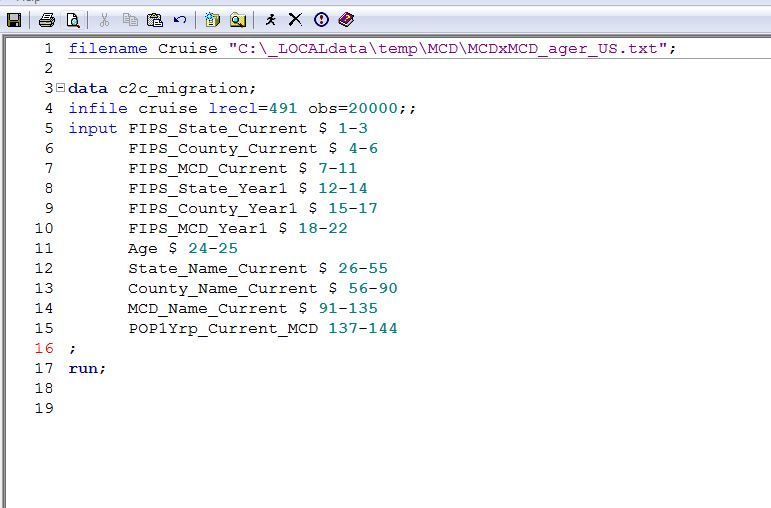This screenshot has width=771, height=508.
Task: Open Print Preview from the toolbar
Action: pos(73,20)
